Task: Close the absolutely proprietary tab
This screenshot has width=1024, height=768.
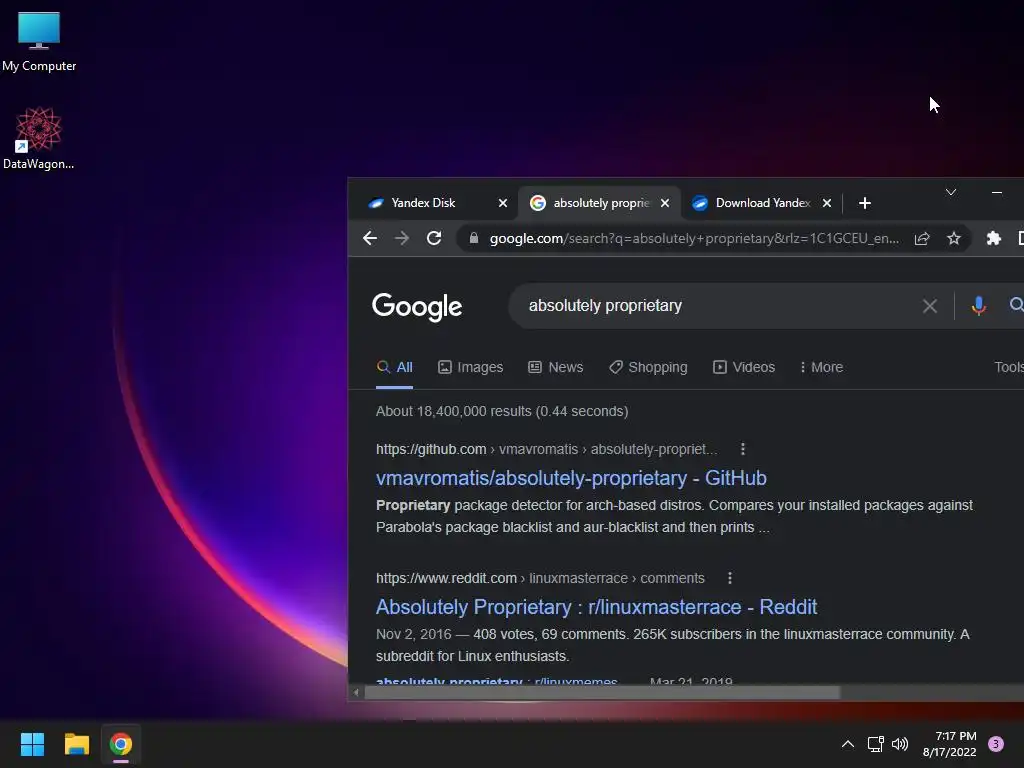Action: [664, 203]
